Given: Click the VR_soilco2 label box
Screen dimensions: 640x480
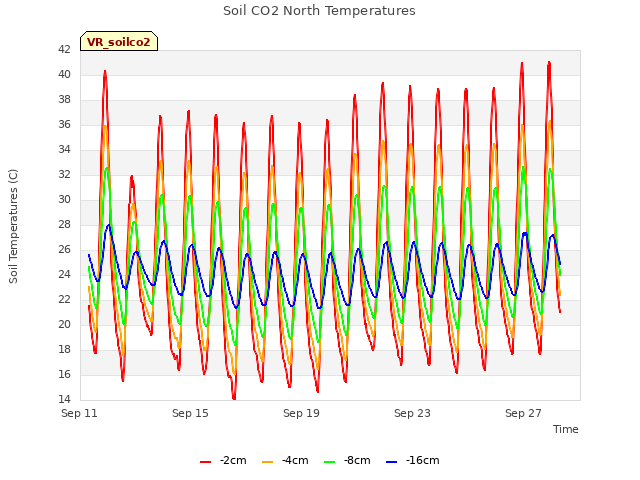Looking at the screenshot, I should (x=119, y=42).
